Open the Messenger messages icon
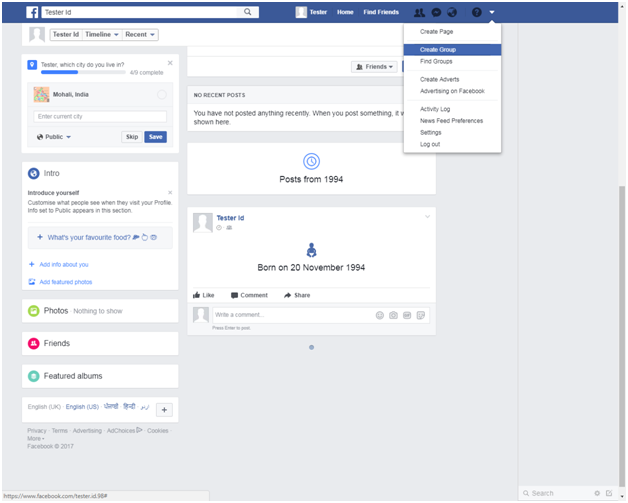 [436, 12]
